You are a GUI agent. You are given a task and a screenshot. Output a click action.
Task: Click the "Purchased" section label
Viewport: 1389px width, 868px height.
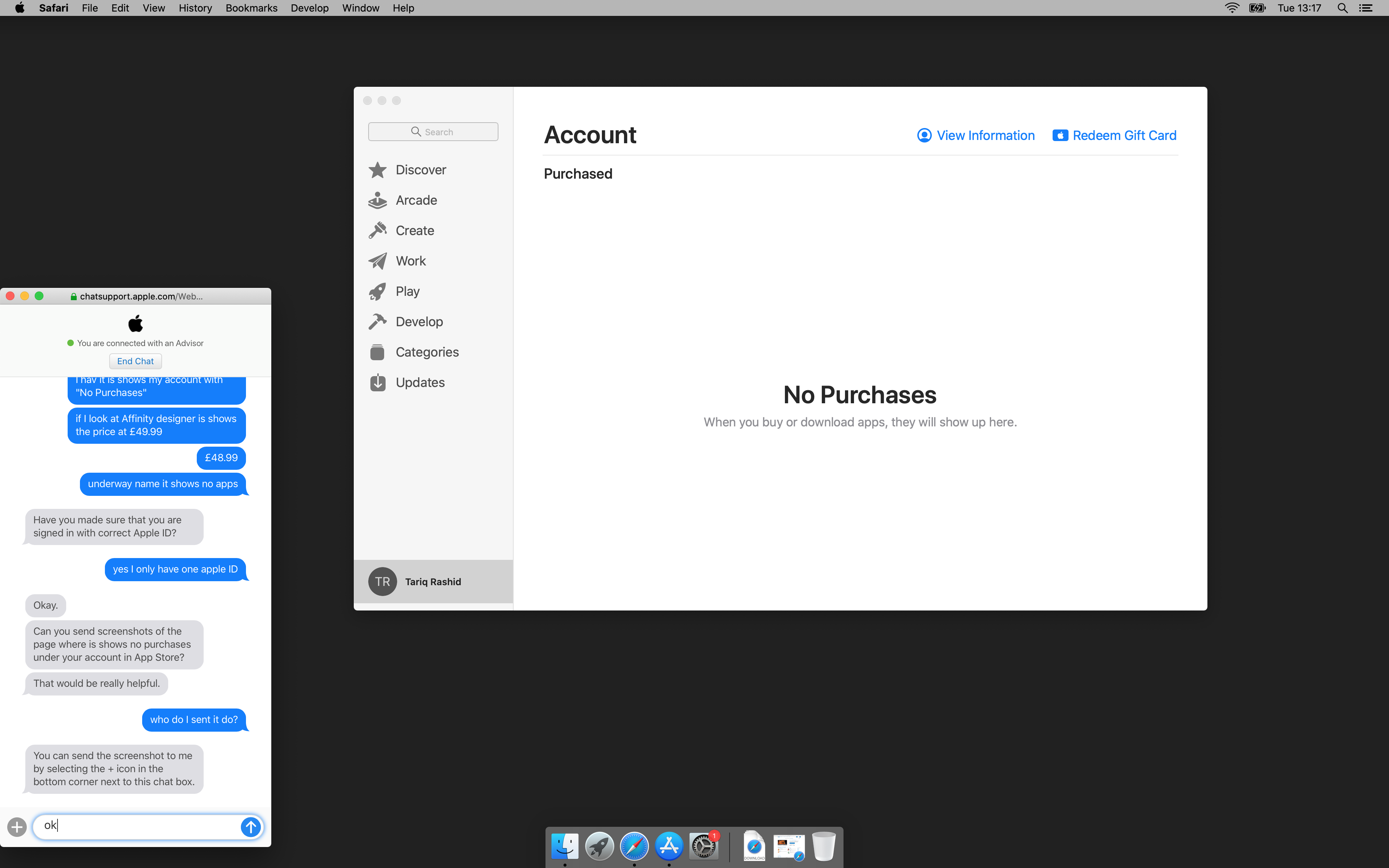[x=578, y=174]
